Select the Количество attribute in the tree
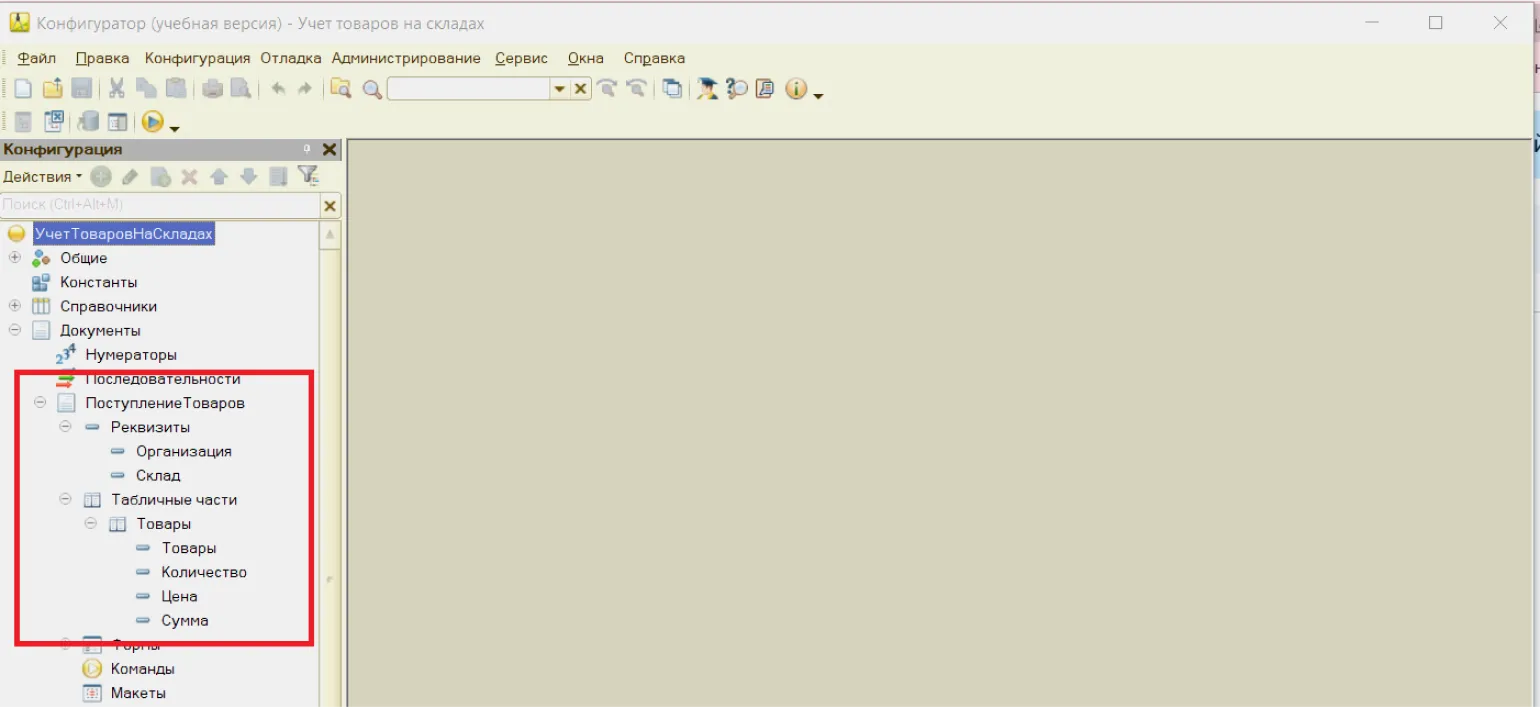The image size is (1540, 707). [x=204, y=572]
